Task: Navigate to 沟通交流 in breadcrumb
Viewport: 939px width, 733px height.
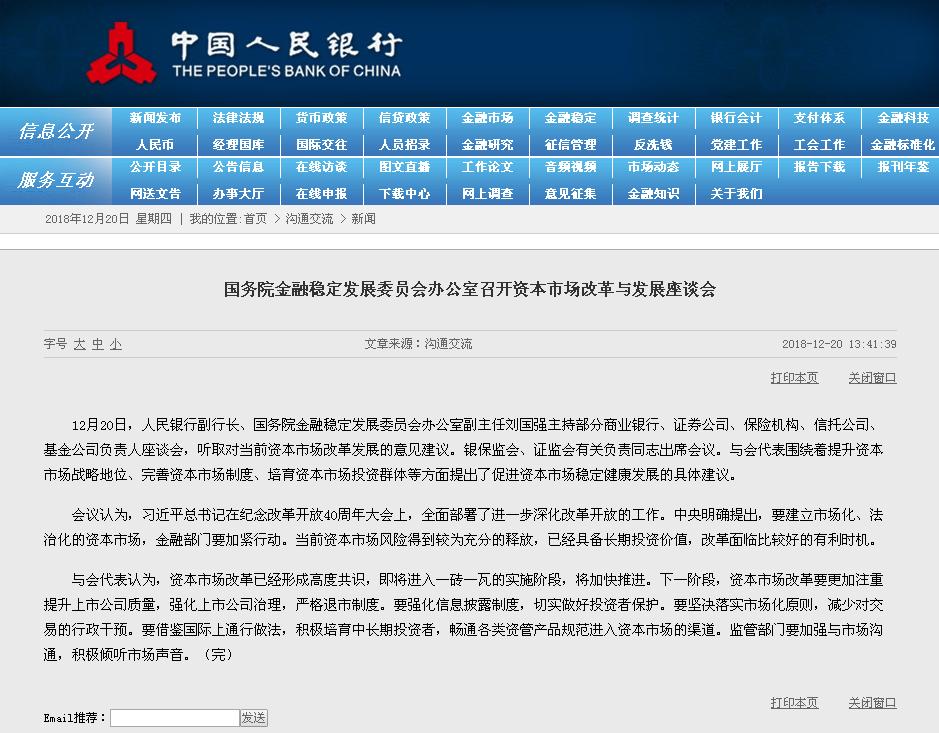Action: pos(309,219)
